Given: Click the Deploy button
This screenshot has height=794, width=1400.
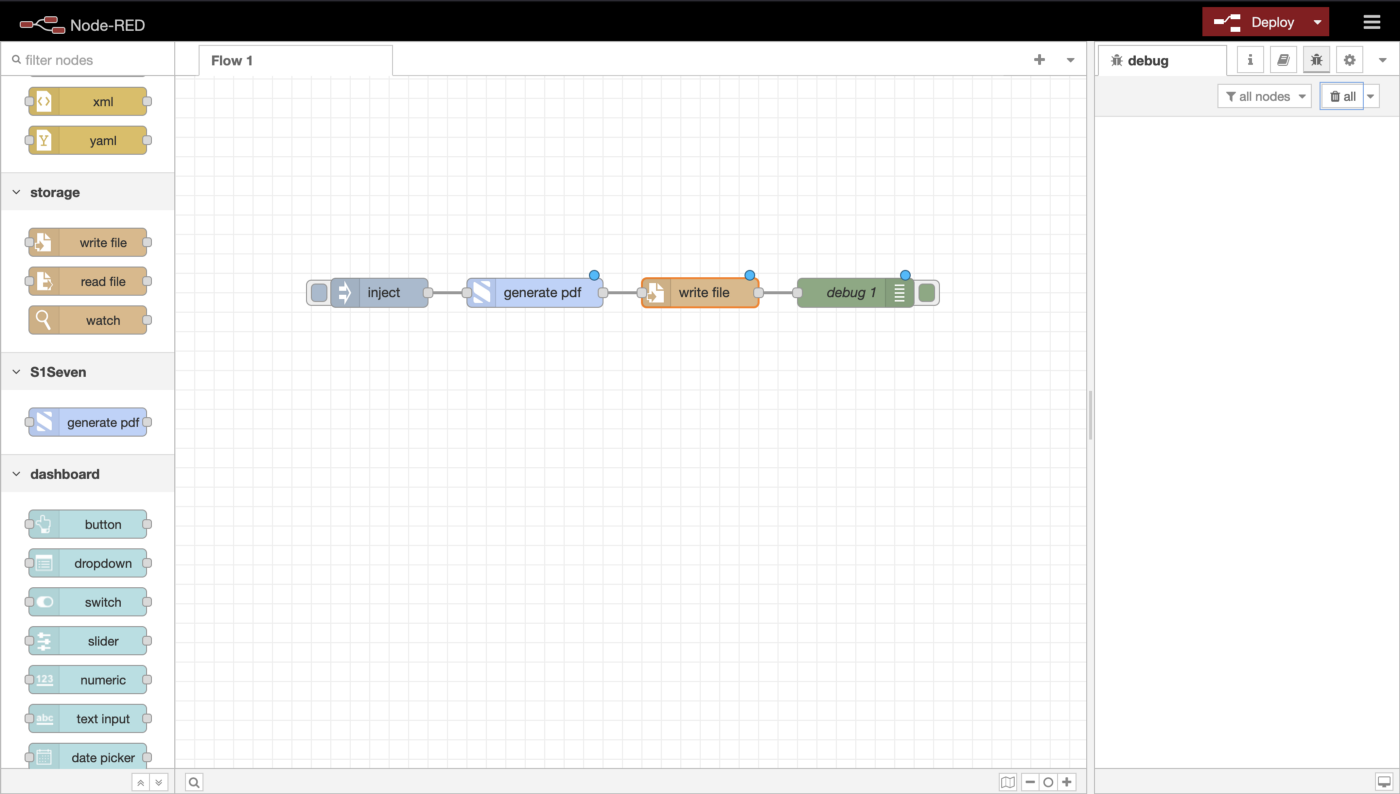Looking at the screenshot, I should coord(1255,22).
